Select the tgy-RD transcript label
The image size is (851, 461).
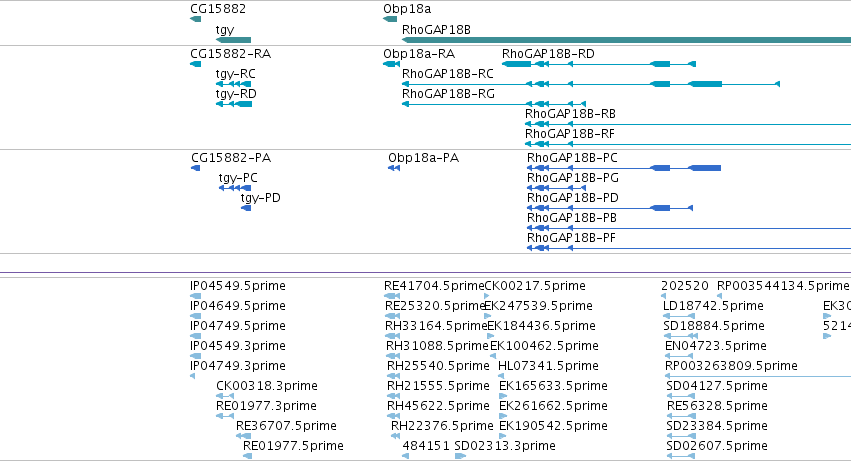point(236,94)
